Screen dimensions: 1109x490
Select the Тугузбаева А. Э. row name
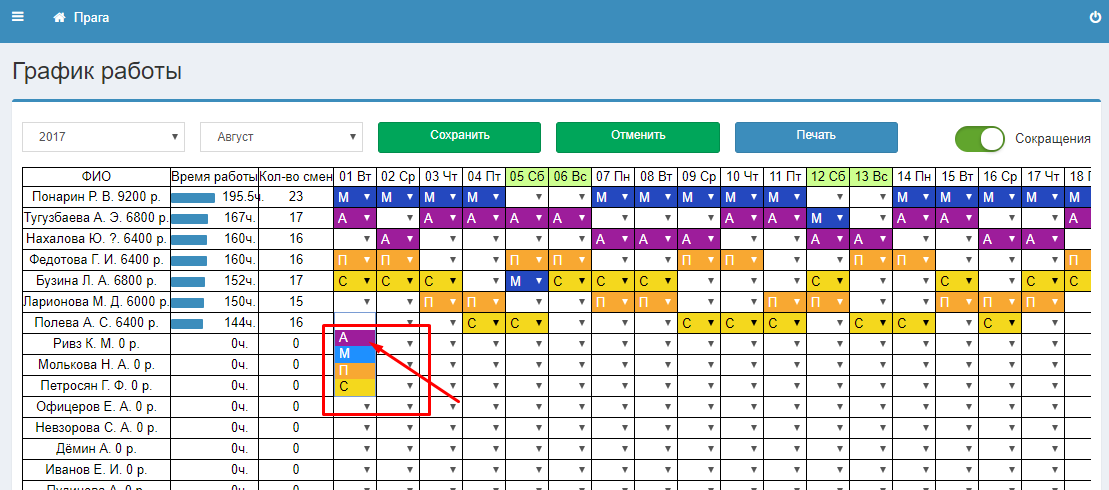96,218
